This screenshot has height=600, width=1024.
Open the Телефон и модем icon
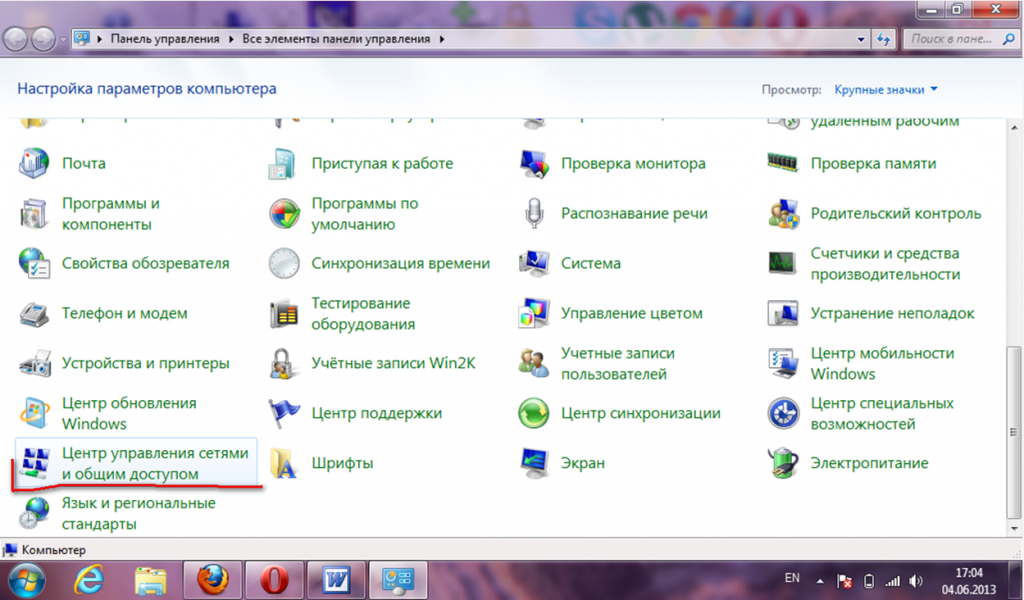pyautogui.click(x=34, y=313)
